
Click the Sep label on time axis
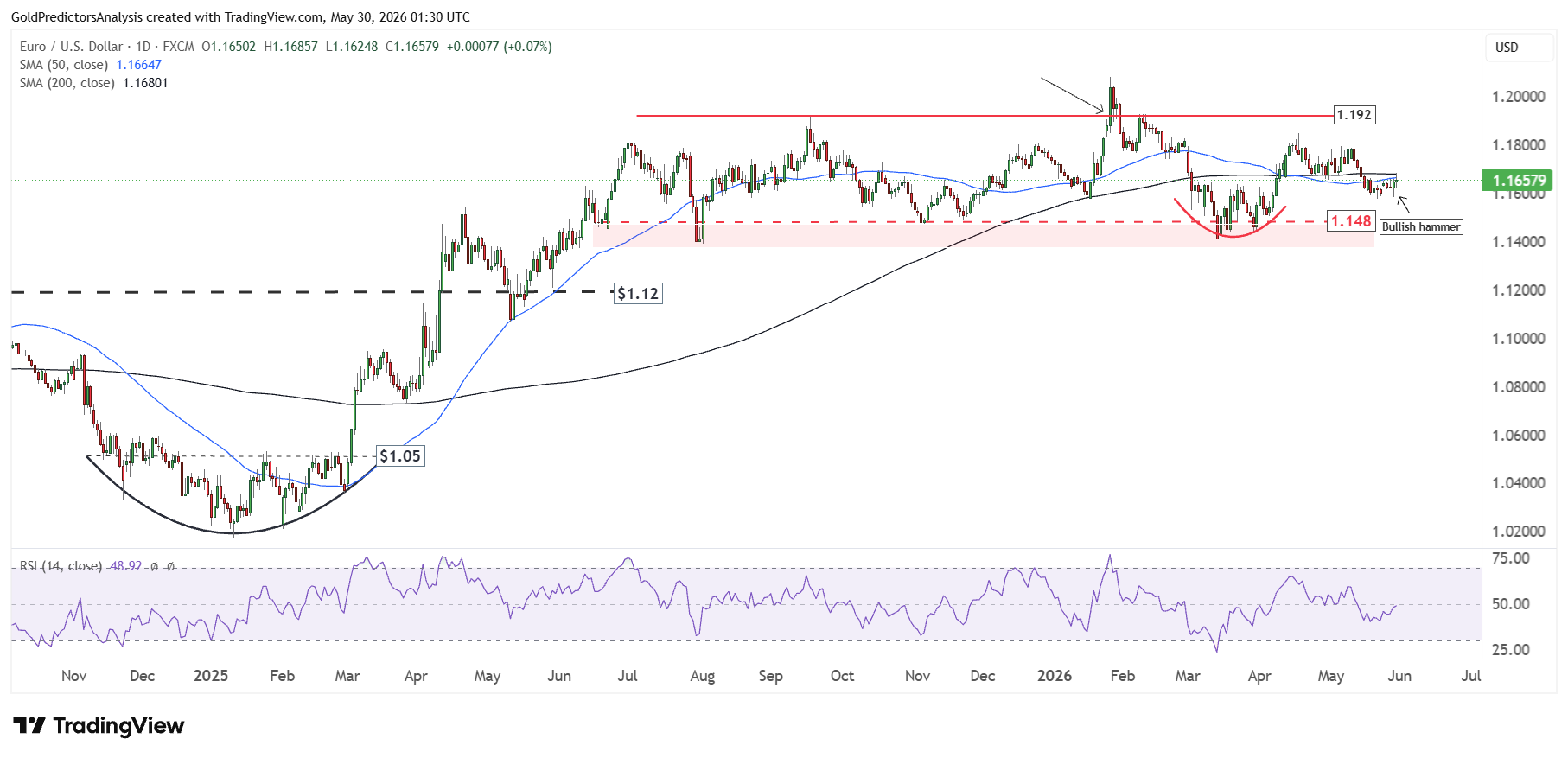[x=770, y=676]
